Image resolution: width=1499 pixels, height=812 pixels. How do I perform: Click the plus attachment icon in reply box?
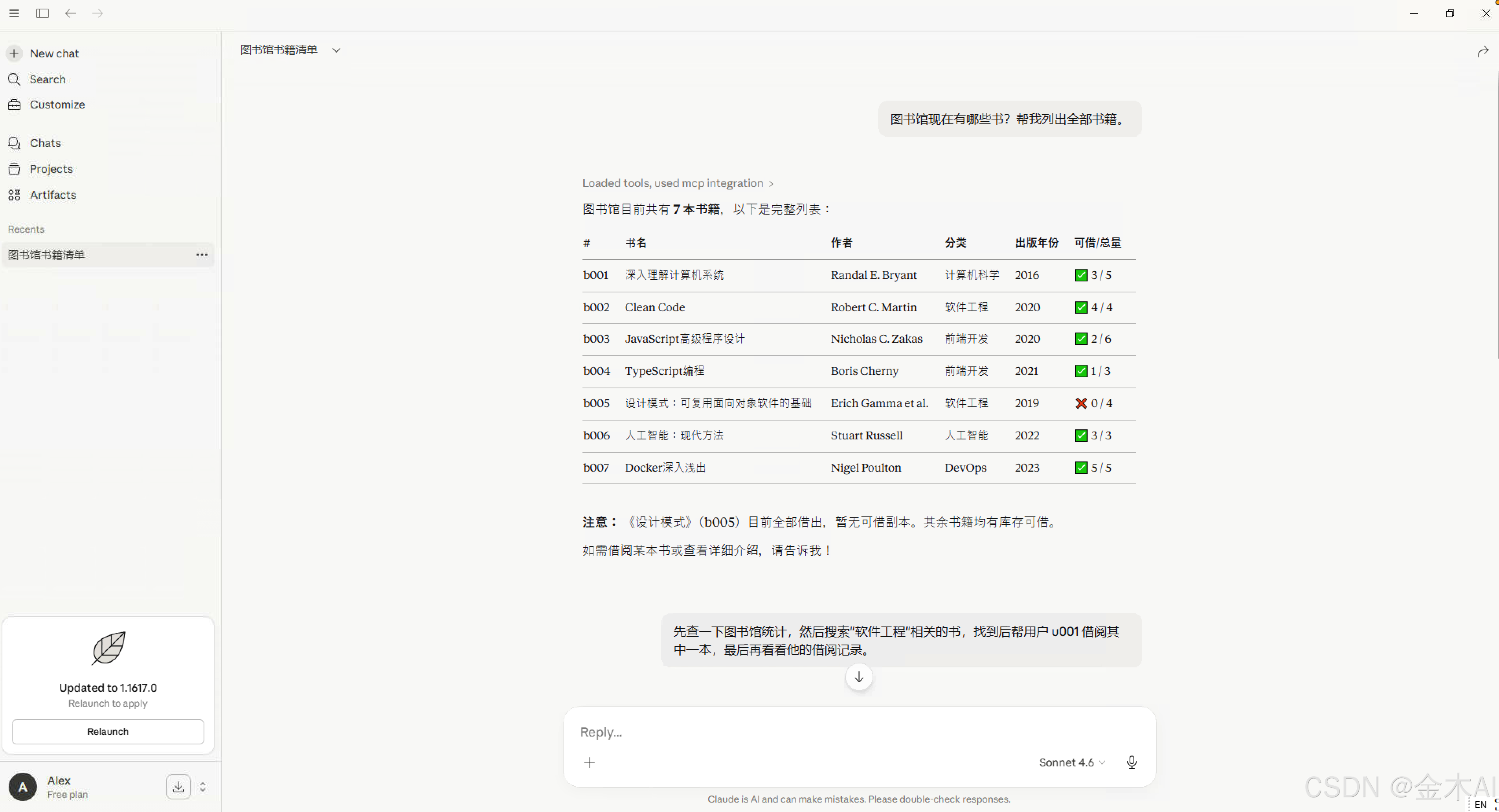(590, 762)
